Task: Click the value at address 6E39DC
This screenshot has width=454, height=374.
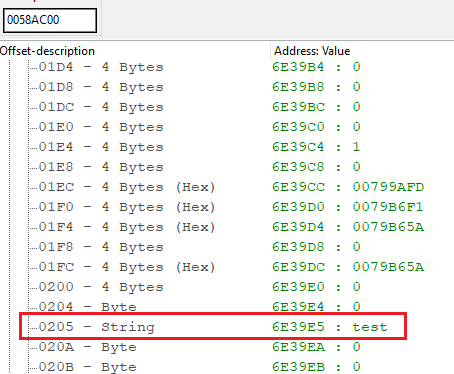Action: [x=388, y=267]
